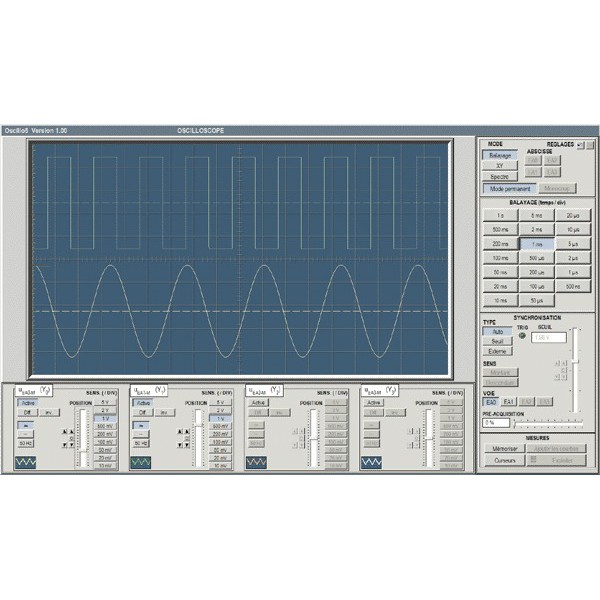Viewport: 600px width, 600px height.
Task: Click the Y1 channel waveform icon
Action: click(141, 462)
